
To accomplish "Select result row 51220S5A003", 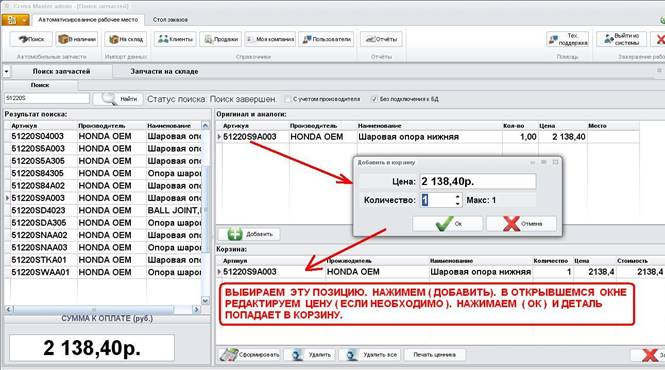I will tap(103, 149).
